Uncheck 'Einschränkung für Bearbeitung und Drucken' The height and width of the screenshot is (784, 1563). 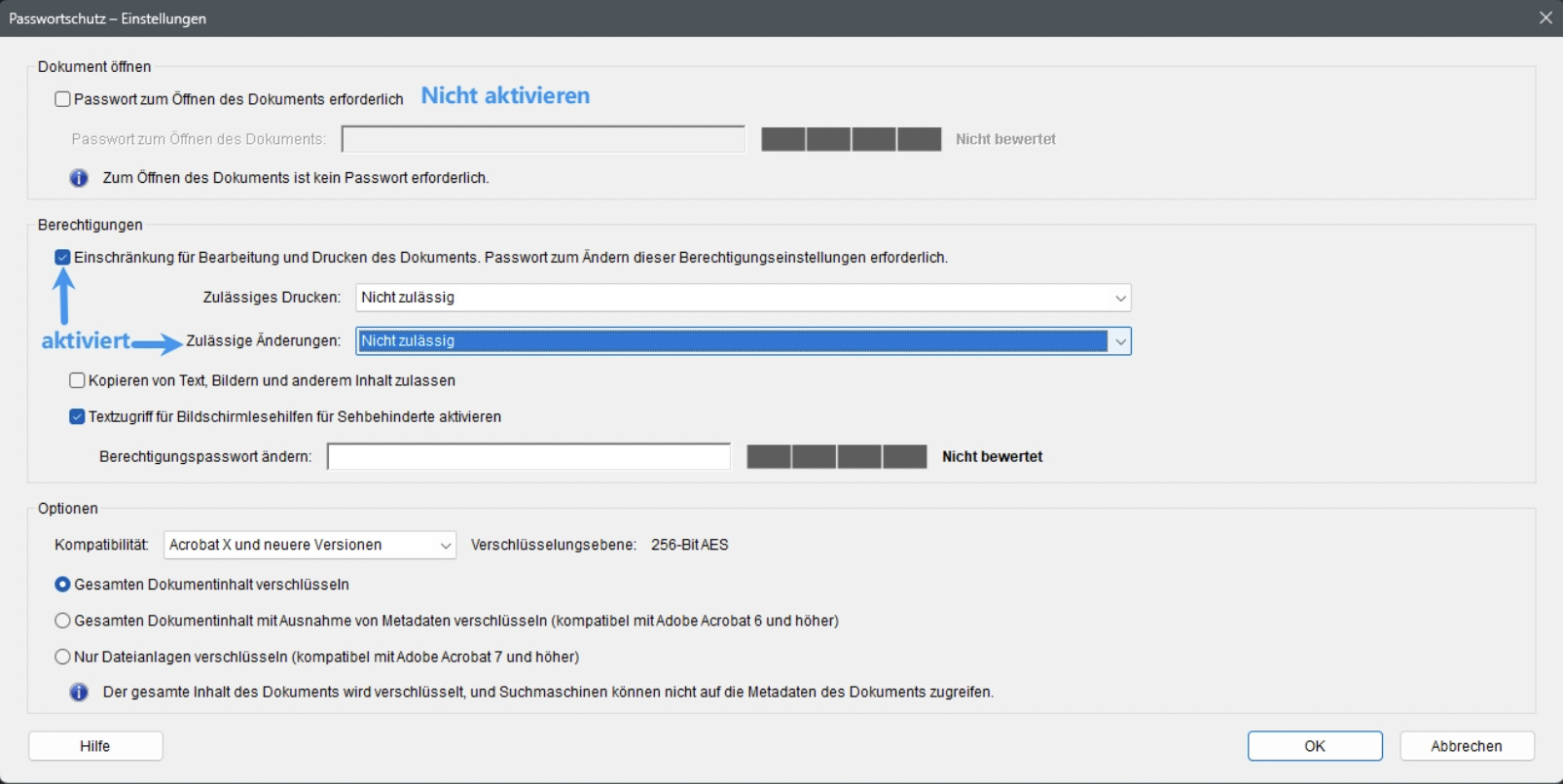pos(62,258)
